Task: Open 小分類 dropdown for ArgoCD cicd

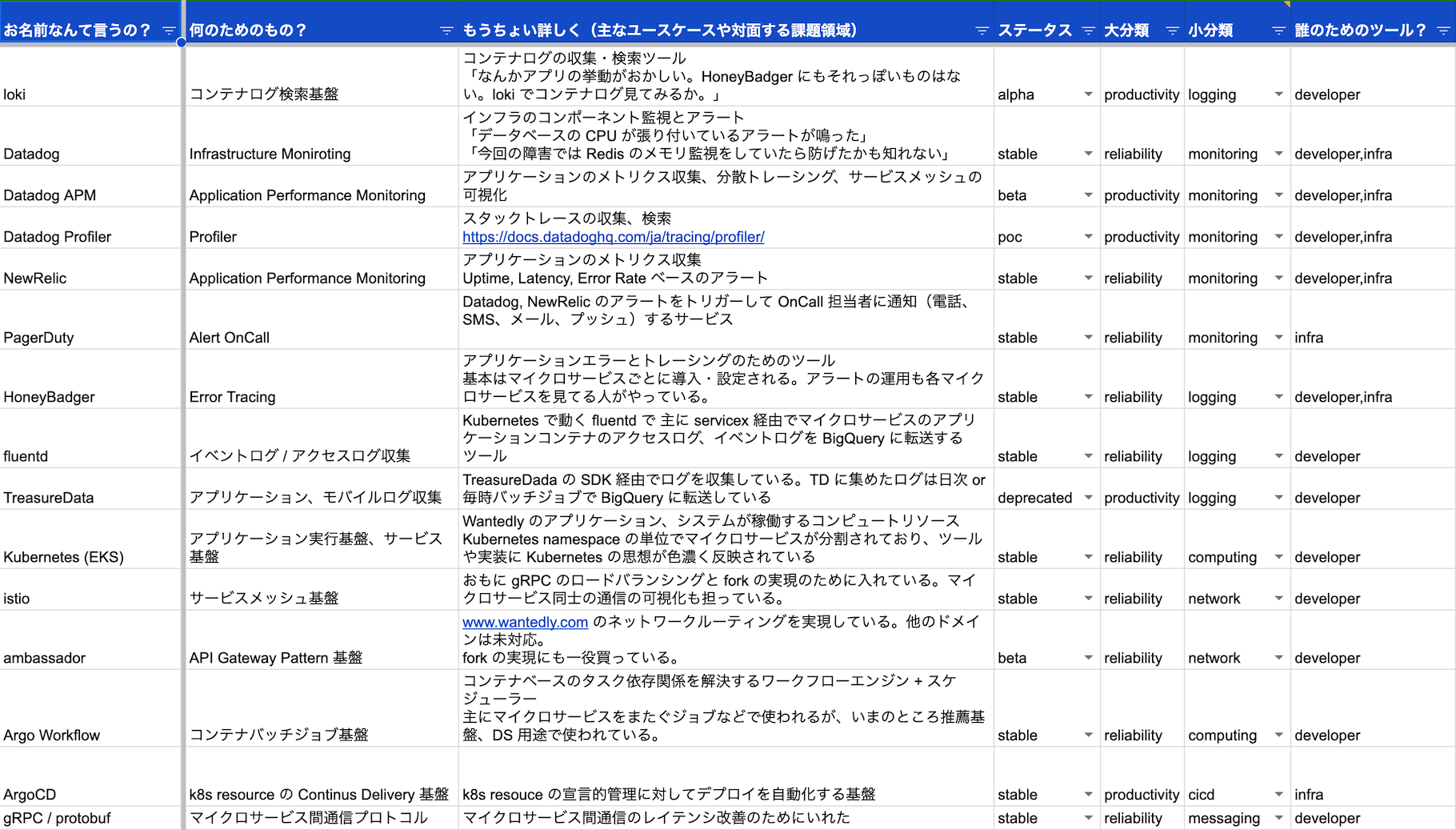Action: (1278, 795)
